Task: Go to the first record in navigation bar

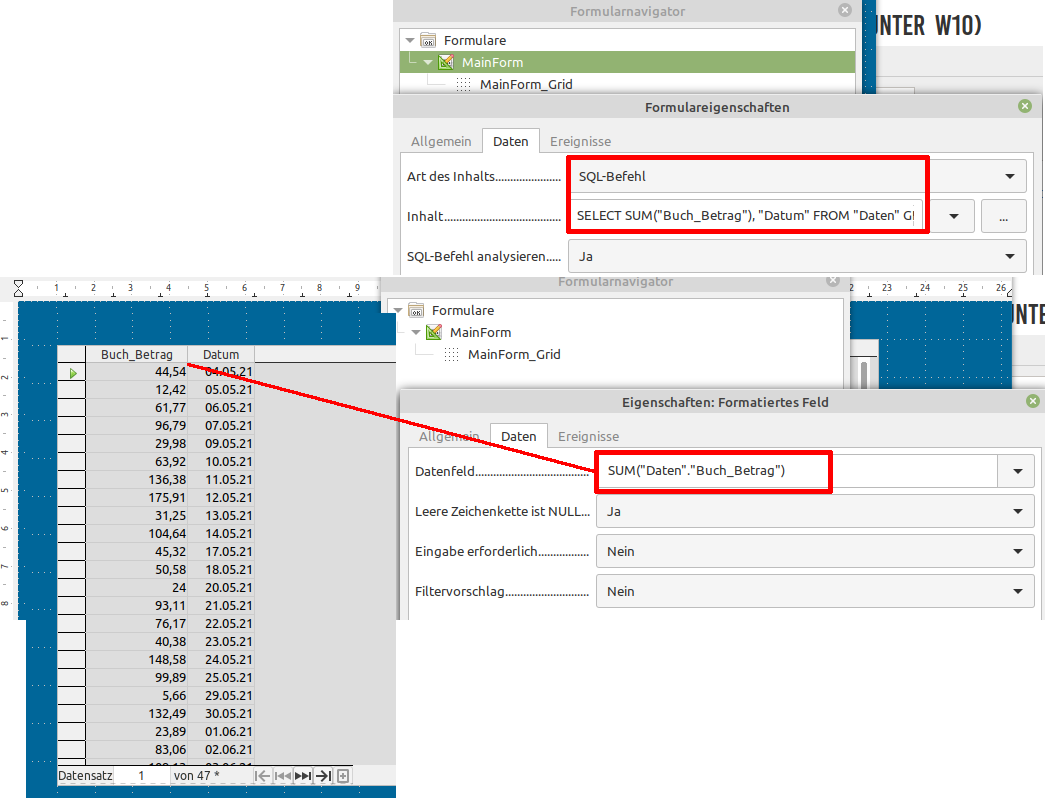Action: (x=262, y=775)
